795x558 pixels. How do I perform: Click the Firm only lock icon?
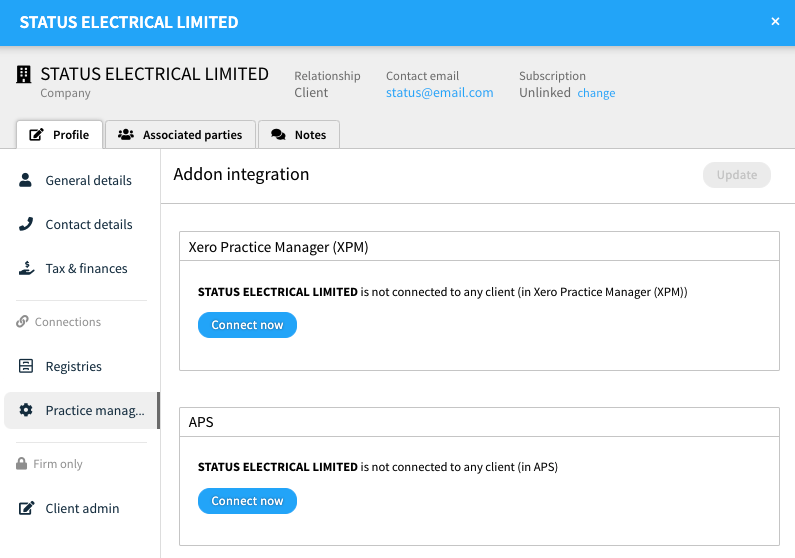click(x=21, y=463)
